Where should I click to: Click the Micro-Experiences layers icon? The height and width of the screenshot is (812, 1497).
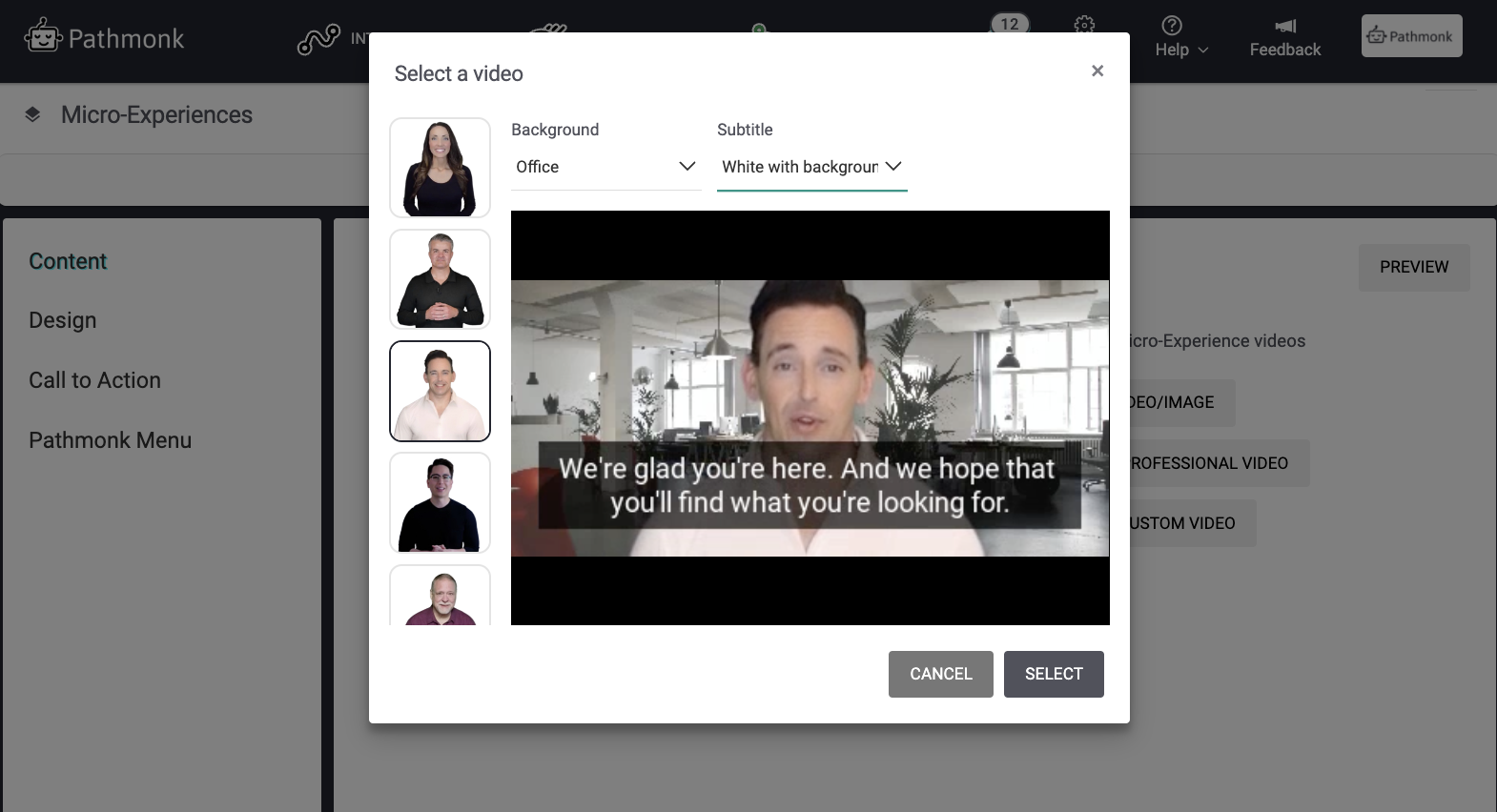pyautogui.click(x=33, y=114)
